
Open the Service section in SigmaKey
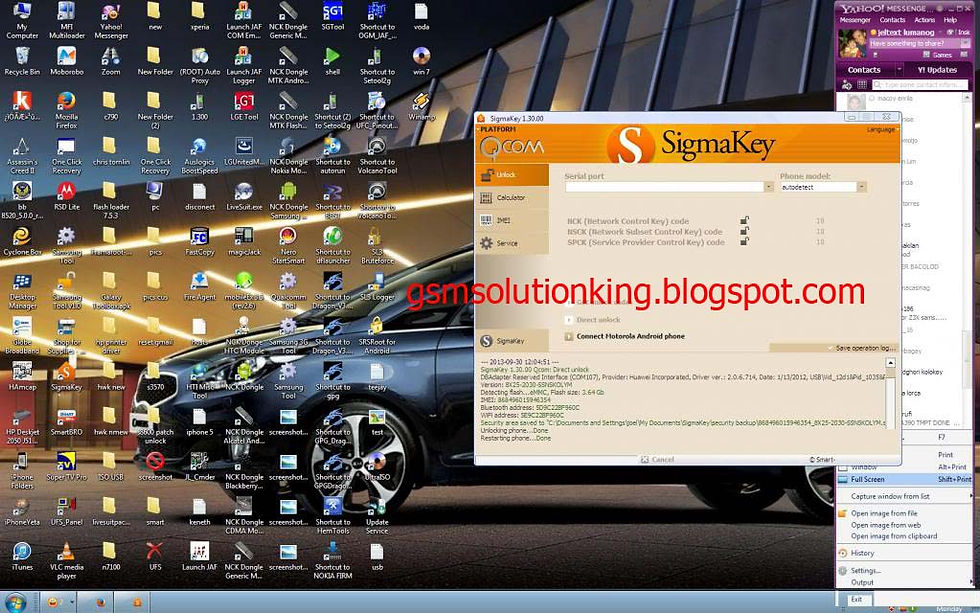(x=512, y=243)
